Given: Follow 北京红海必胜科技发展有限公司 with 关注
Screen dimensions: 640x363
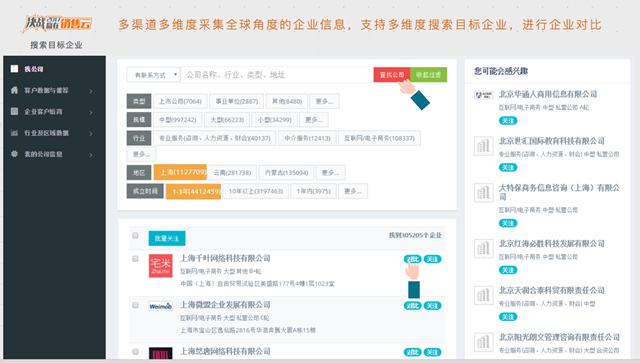Looking at the screenshot, I should 508,270.
